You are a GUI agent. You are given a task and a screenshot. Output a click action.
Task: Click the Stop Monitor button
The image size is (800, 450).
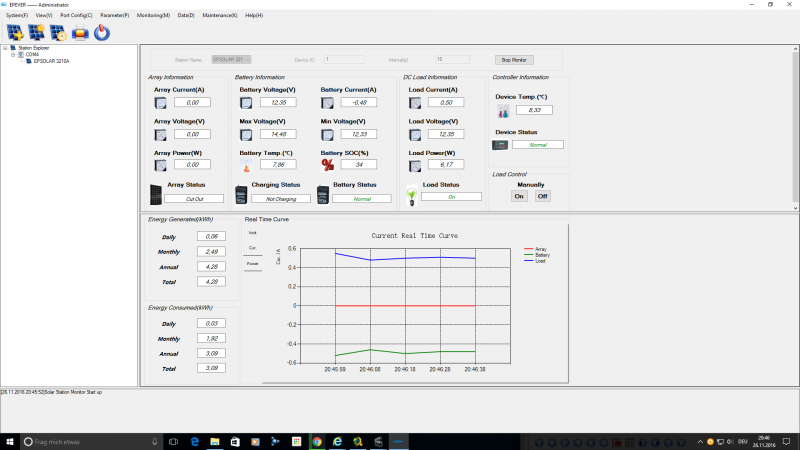(x=514, y=60)
